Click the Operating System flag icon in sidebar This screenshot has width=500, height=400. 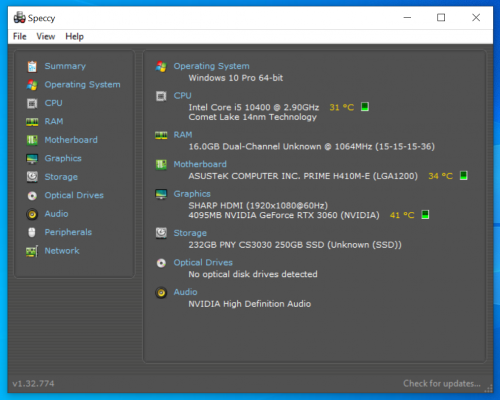click(32, 85)
